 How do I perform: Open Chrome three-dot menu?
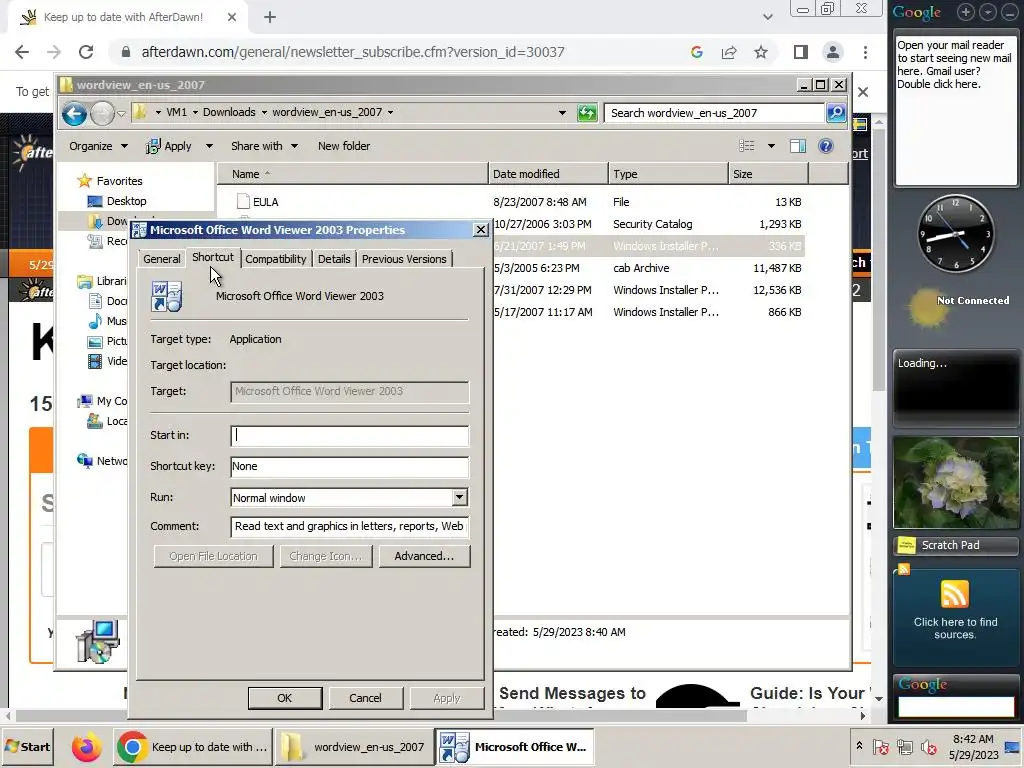pos(865,52)
